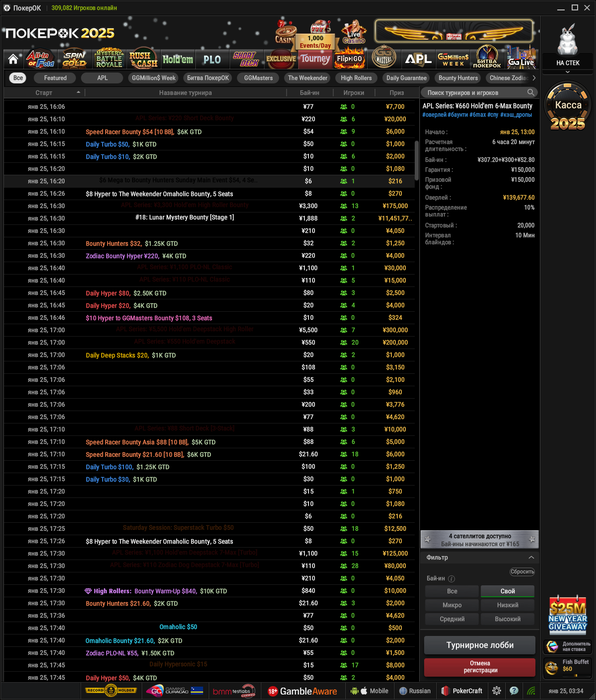The height and width of the screenshot is (700, 596).
Task: Select the GGMasters category chip
Action: 258,78
